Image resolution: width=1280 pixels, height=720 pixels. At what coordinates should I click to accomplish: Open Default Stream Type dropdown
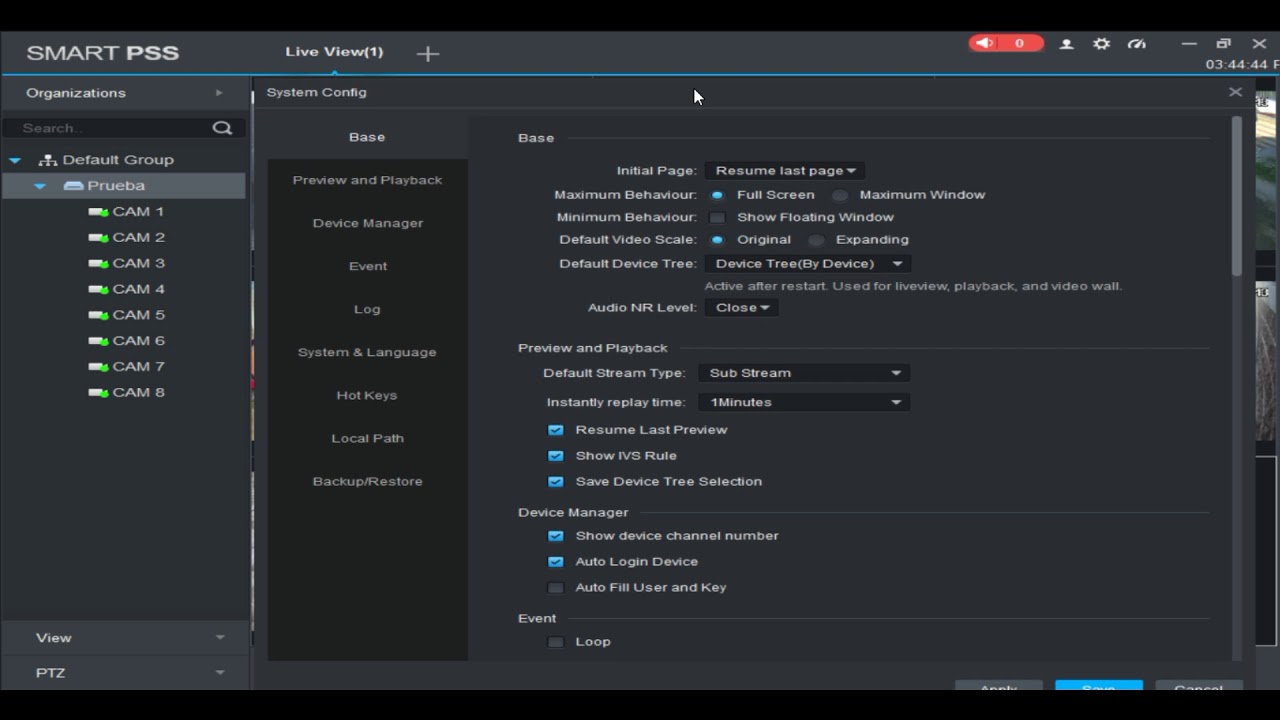(804, 373)
